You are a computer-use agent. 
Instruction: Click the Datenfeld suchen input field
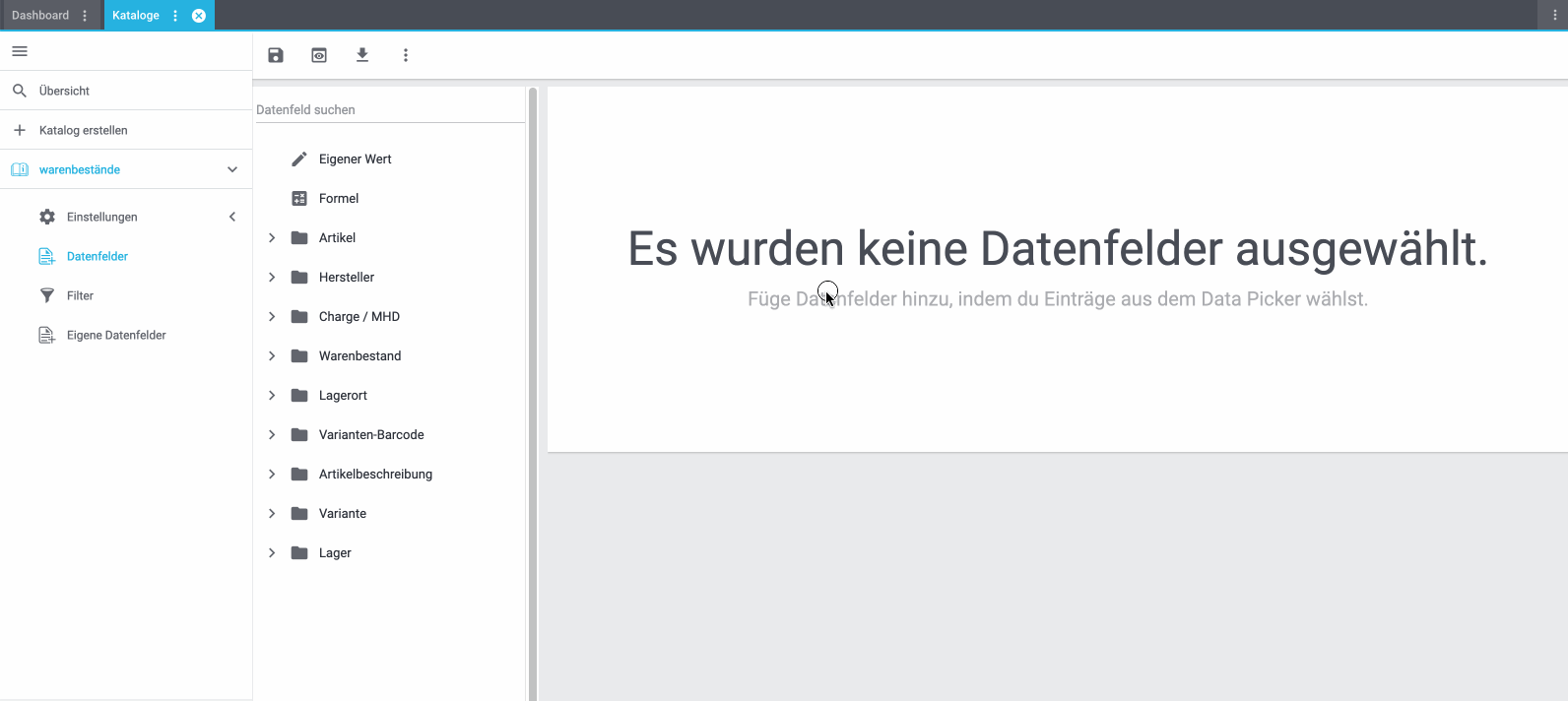pos(389,110)
